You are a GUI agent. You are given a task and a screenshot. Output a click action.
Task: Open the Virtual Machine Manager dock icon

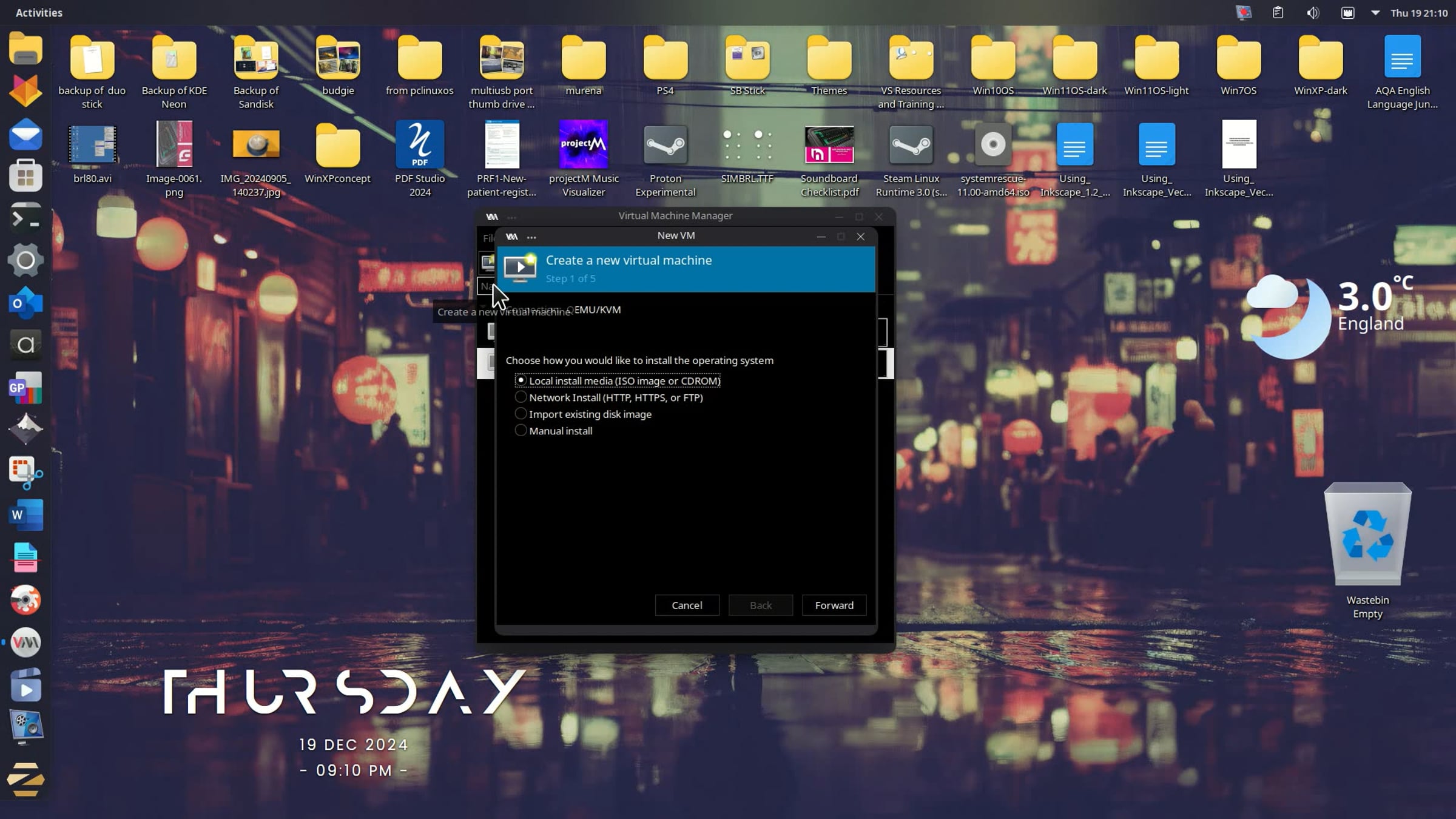tap(25, 642)
